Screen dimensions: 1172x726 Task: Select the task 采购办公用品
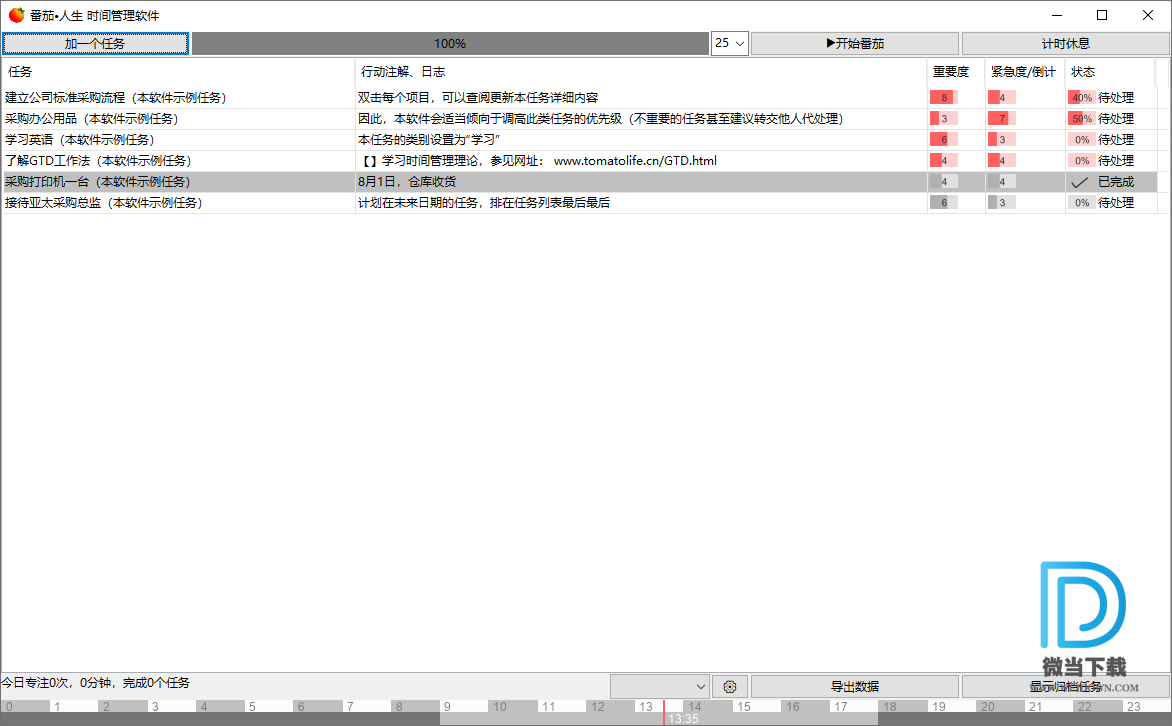(x=92, y=119)
